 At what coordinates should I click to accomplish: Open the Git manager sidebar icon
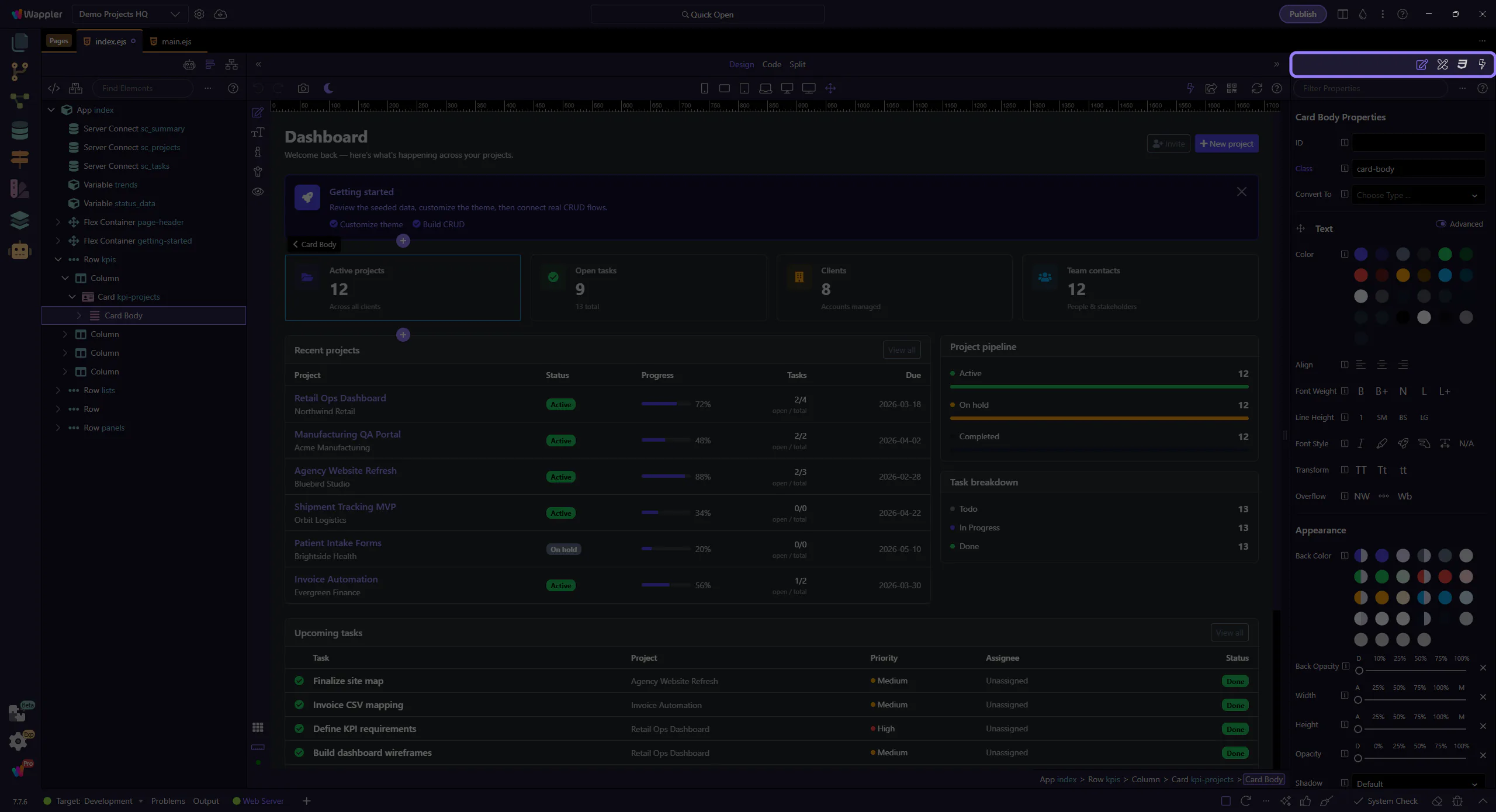[19, 71]
